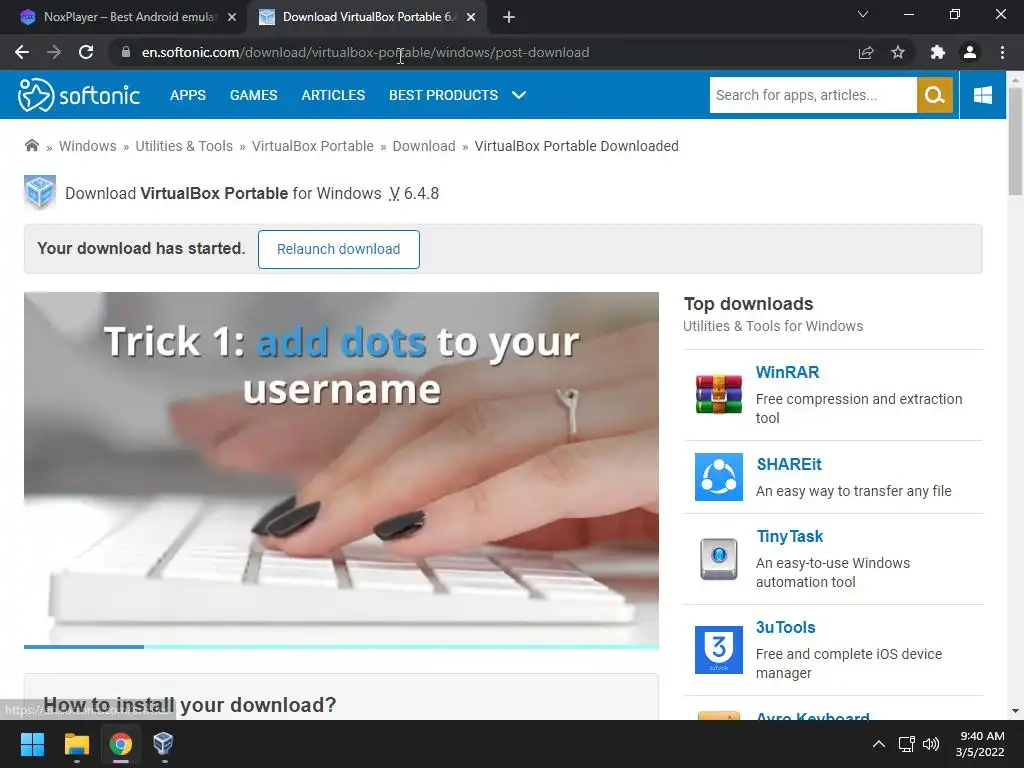The width and height of the screenshot is (1024, 768).
Task: Click the SHAREit icon
Action: coord(718,477)
